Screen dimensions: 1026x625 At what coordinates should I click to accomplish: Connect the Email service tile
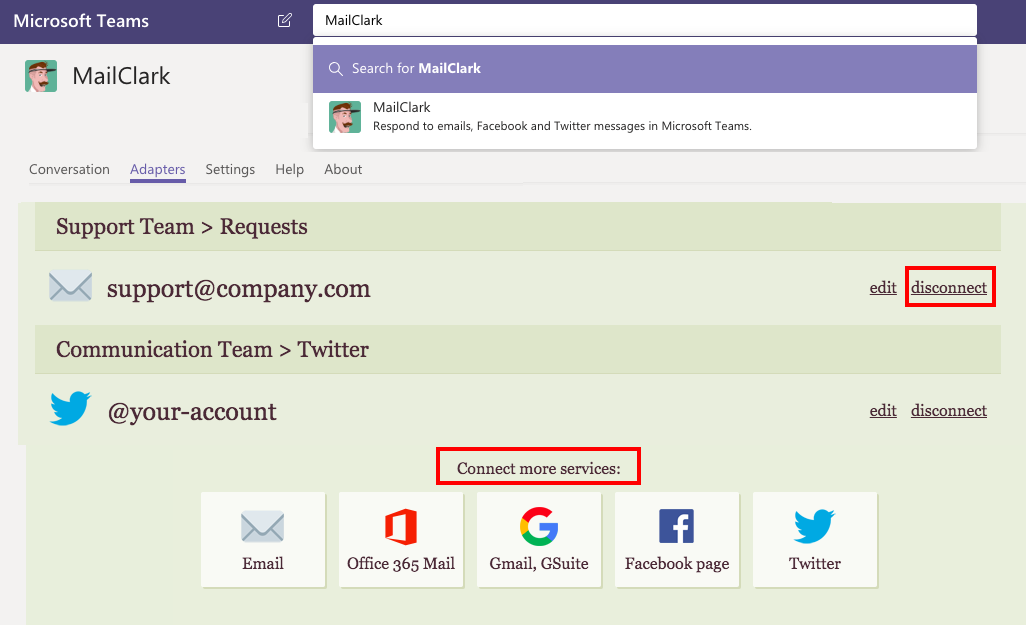tap(263, 540)
